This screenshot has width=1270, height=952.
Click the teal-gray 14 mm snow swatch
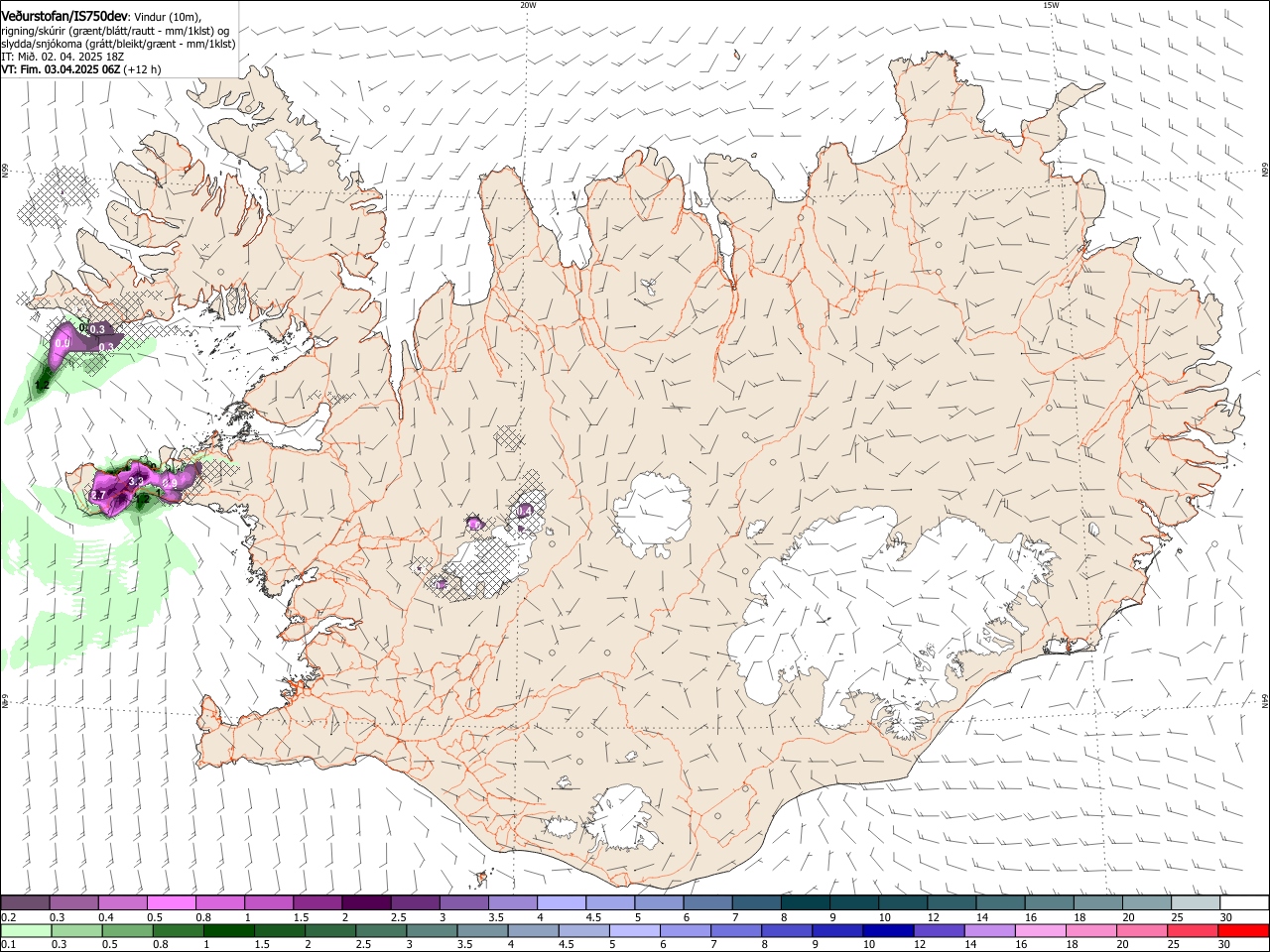click(999, 903)
